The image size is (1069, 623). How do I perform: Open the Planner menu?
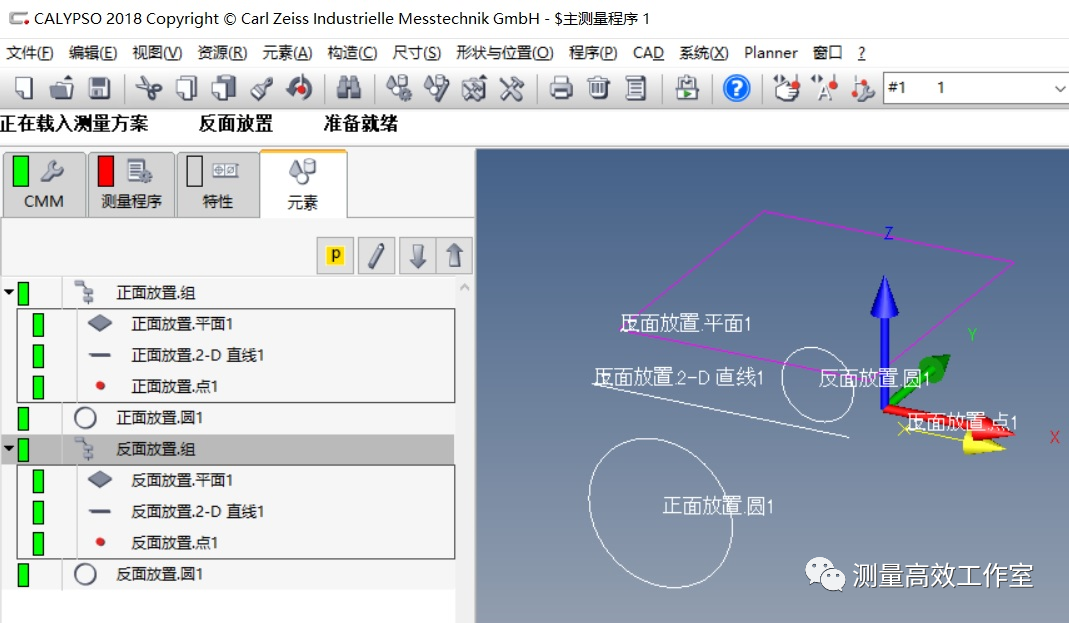[770, 53]
